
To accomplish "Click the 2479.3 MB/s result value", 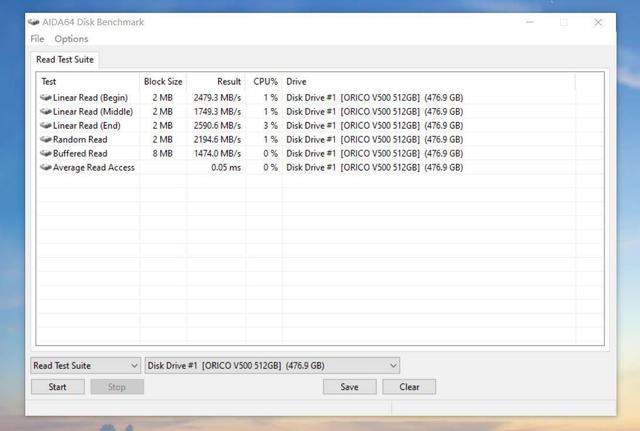I will click(217, 98).
